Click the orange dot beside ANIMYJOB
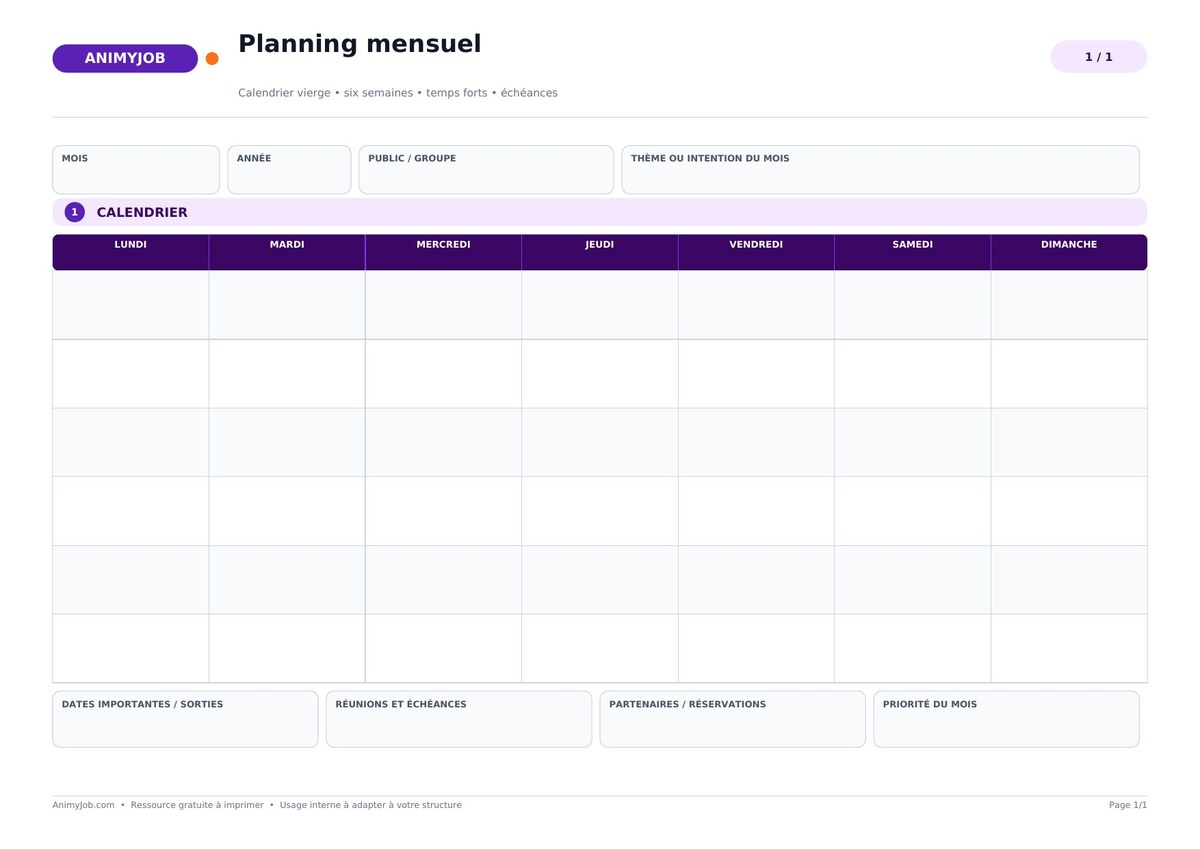1200x849 pixels. click(212, 58)
